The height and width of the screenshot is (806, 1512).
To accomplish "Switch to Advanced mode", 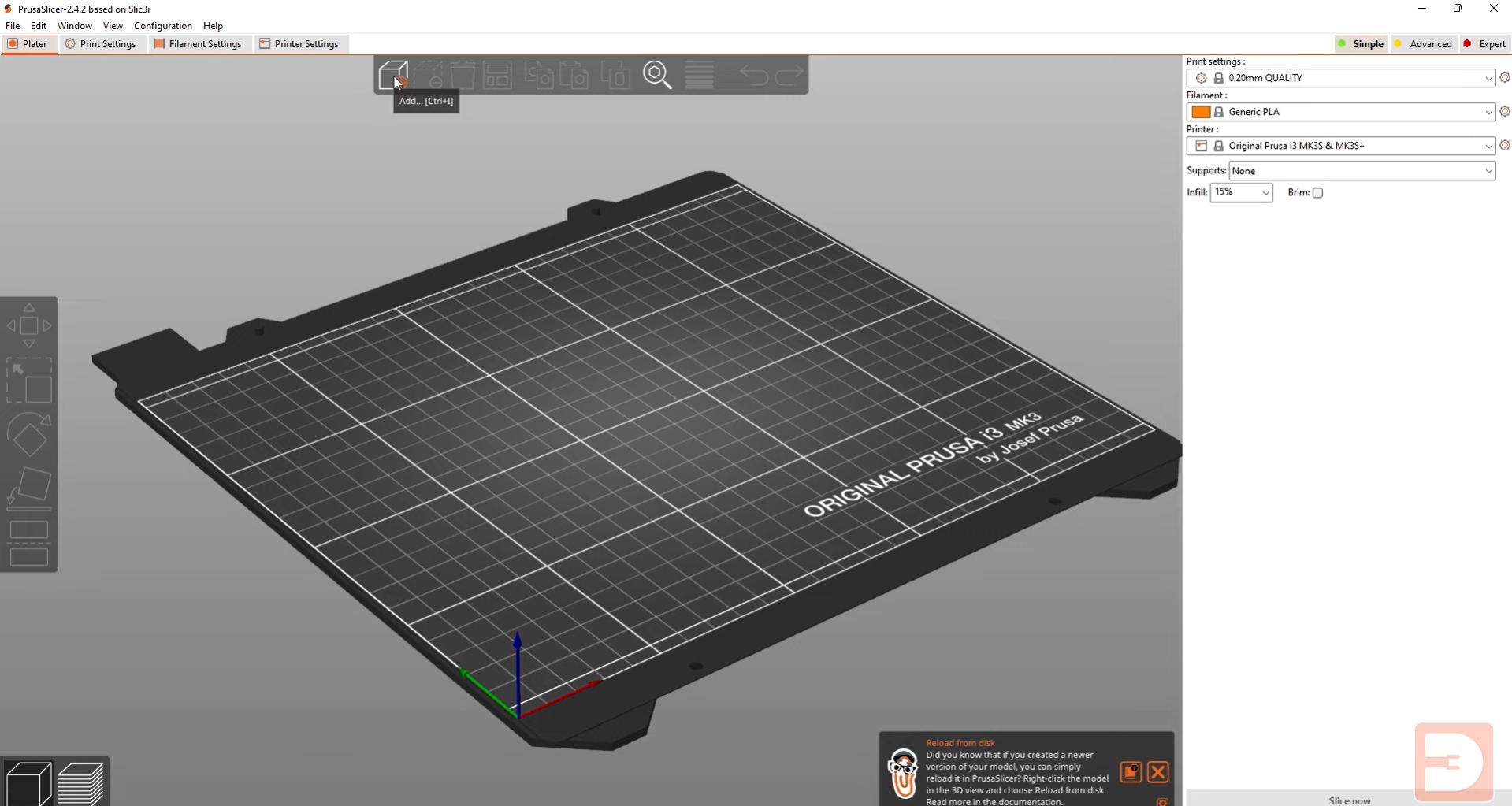I will coord(1423,44).
